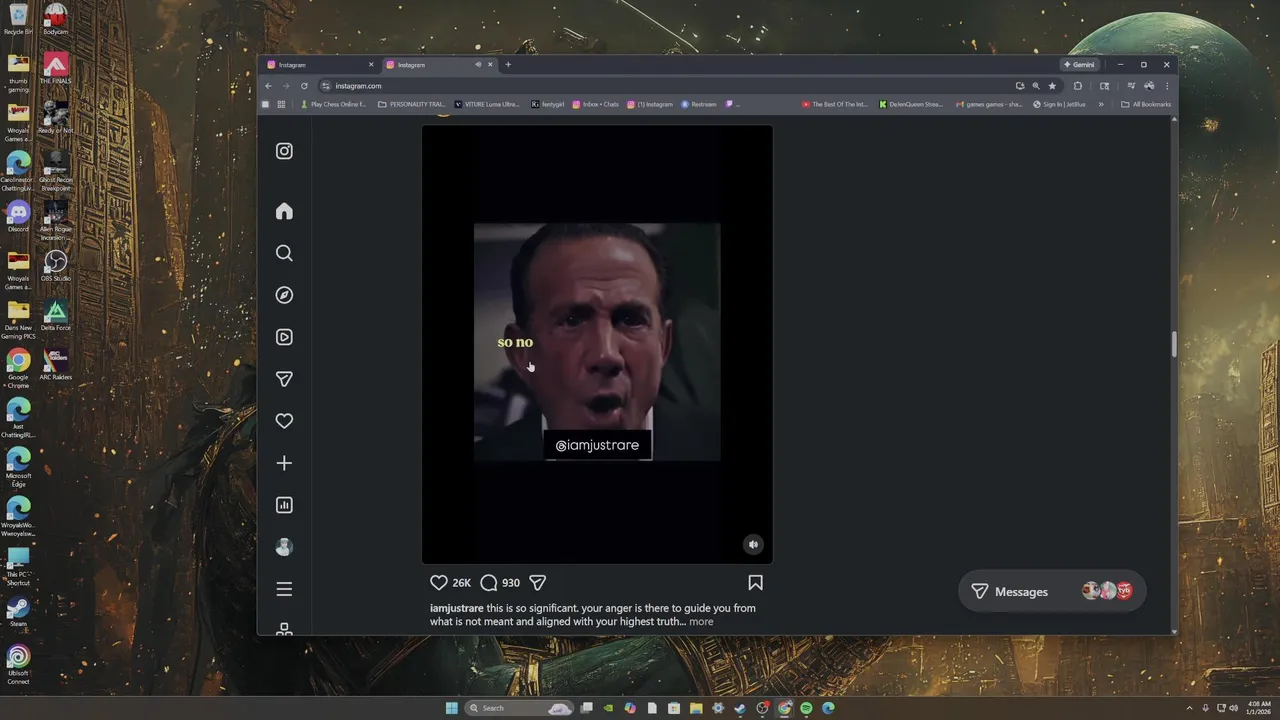Open the All Bookmarks folder

[1146, 104]
